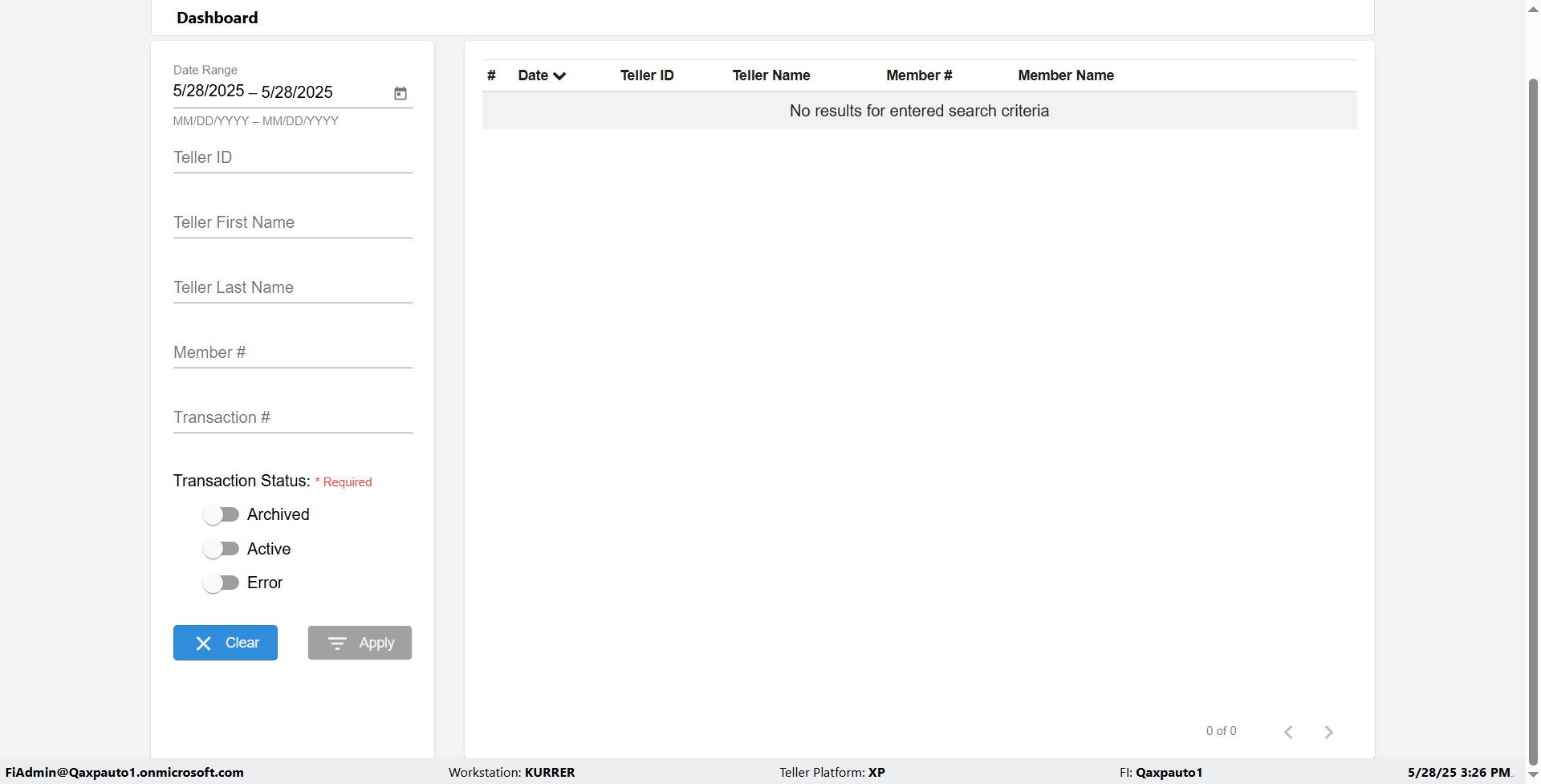Click the FiAdmin account email in status bar
This screenshot has width=1541, height=784.
tap(124, 772)
